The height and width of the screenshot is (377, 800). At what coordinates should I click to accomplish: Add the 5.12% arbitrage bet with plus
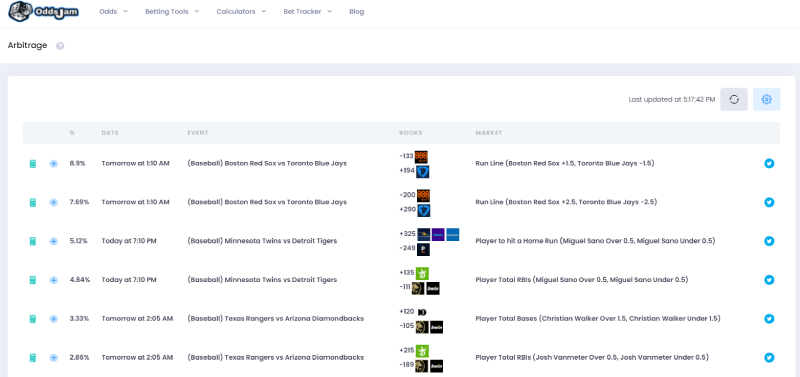(x=54, y=241)
